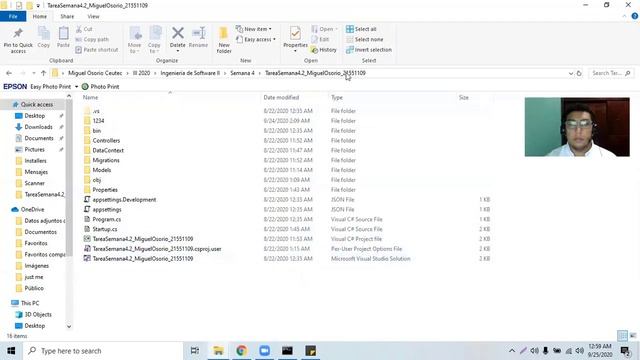
Task: Click the Cut command
Action: tap(84, 29)
